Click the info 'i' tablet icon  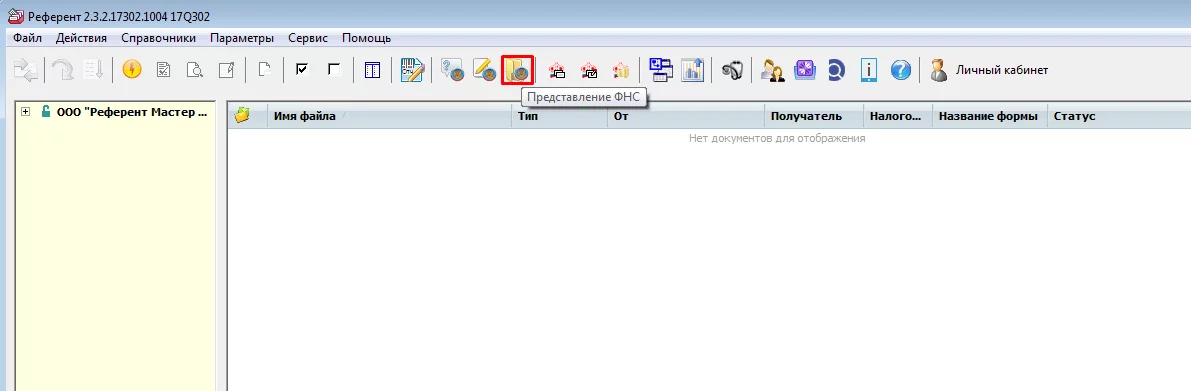pos(869,70)
